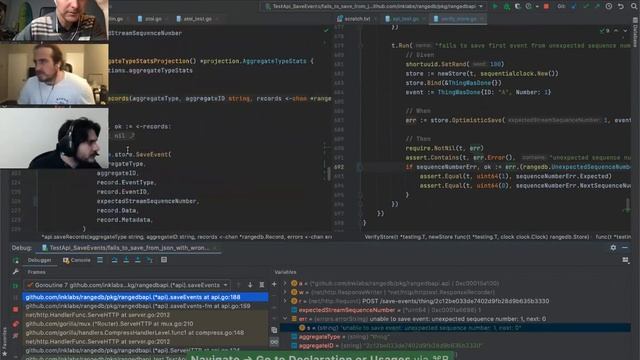The image size is (640, 360).
Task: Add a new watch with plus icon
Action: pos(274,284)
